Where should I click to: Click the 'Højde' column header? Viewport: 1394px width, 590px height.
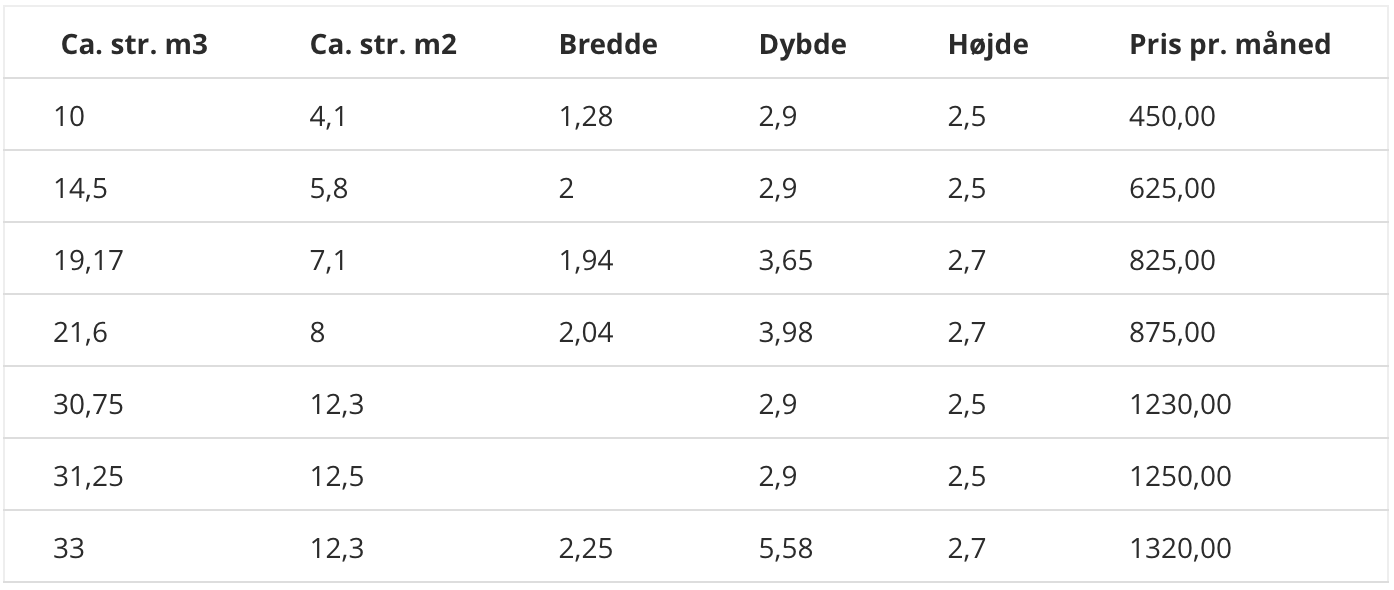point(987,46)
